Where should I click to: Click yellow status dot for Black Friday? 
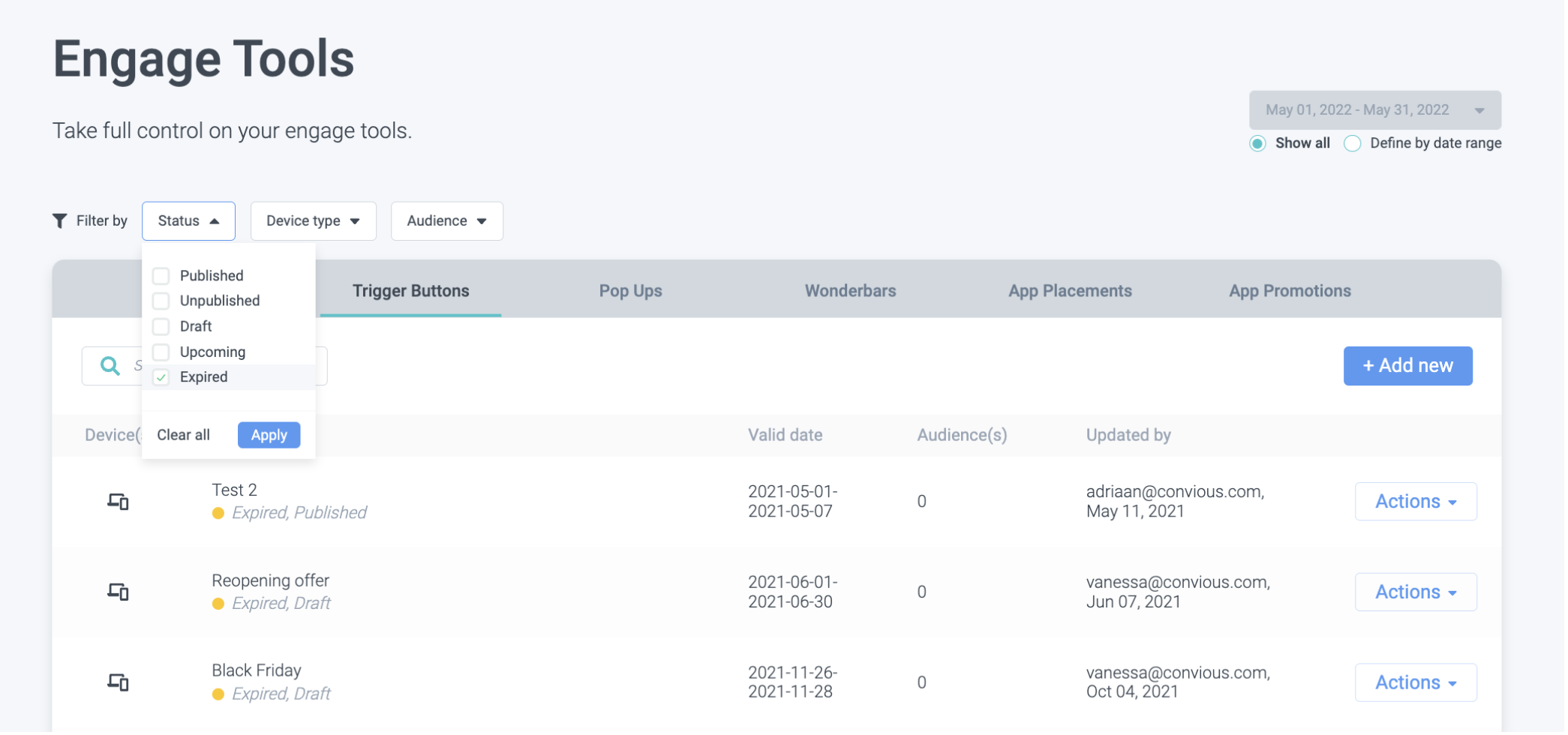218,694
